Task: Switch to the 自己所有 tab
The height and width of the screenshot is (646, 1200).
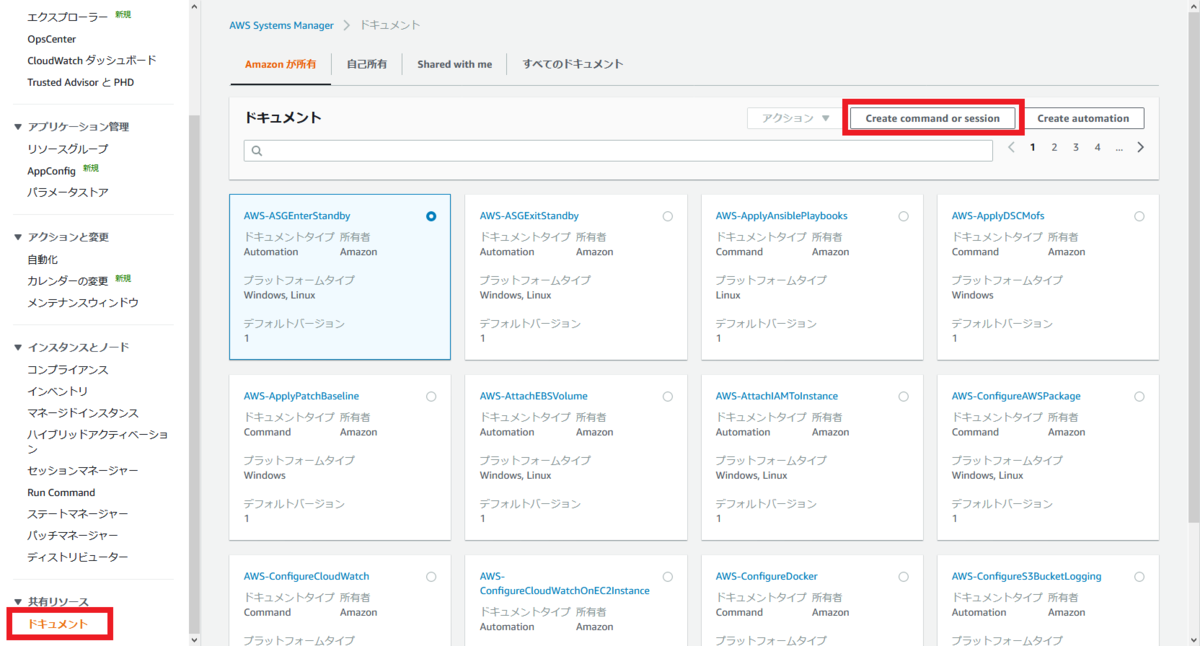Action: 366,64
